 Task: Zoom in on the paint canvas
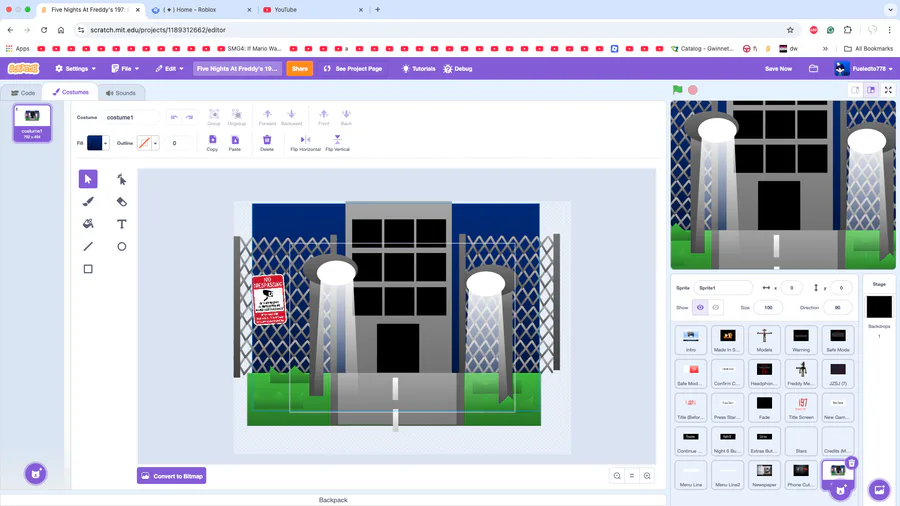point(647,476)
